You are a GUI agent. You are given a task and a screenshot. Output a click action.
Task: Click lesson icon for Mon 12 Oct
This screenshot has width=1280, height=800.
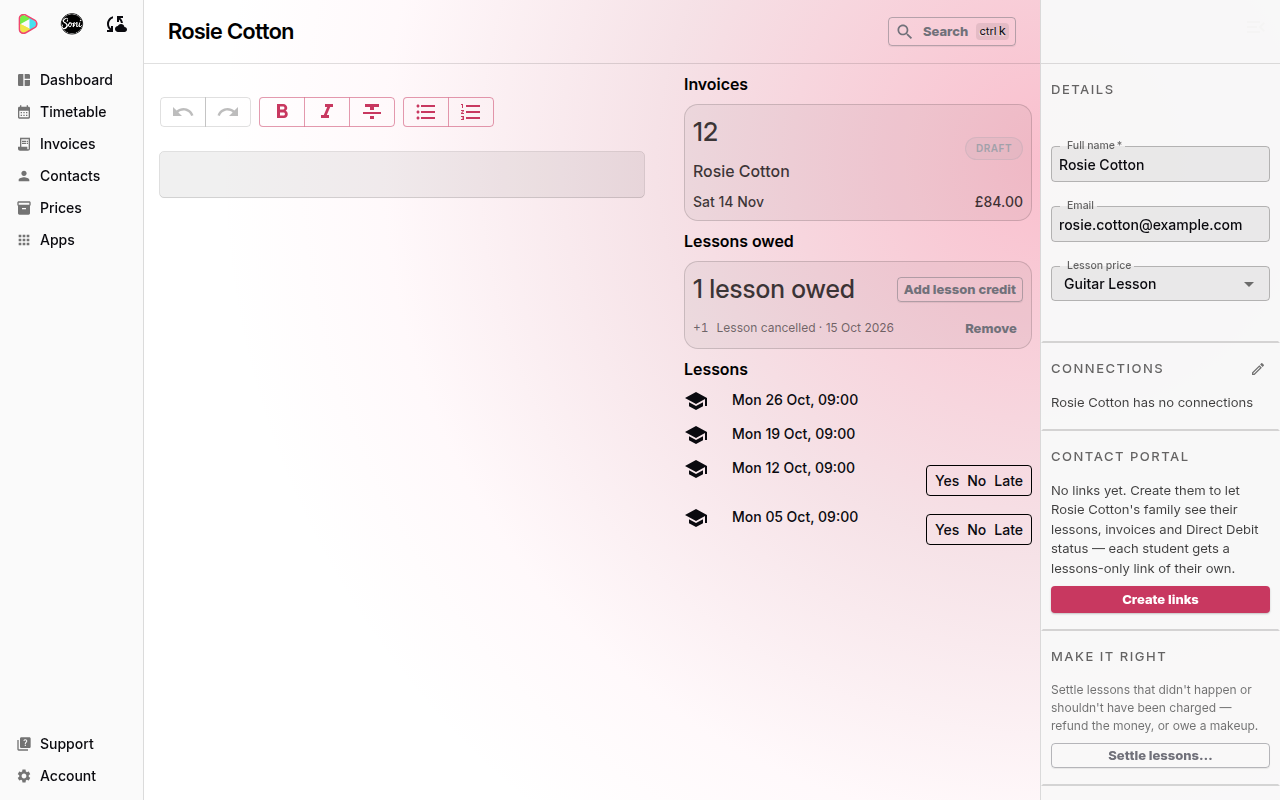point(696,469)
